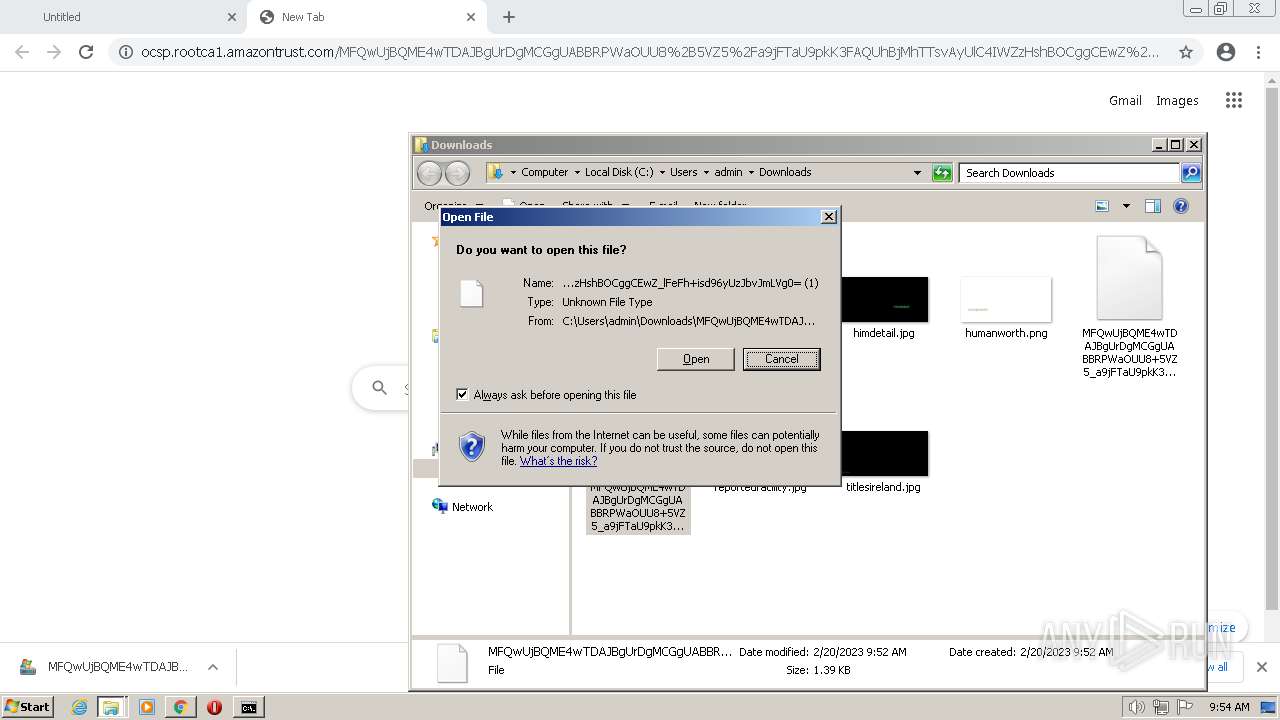Open the view options dropdown arrow
The image size is (1280, 720).
pyautogui.click(x=1126, y=206)
